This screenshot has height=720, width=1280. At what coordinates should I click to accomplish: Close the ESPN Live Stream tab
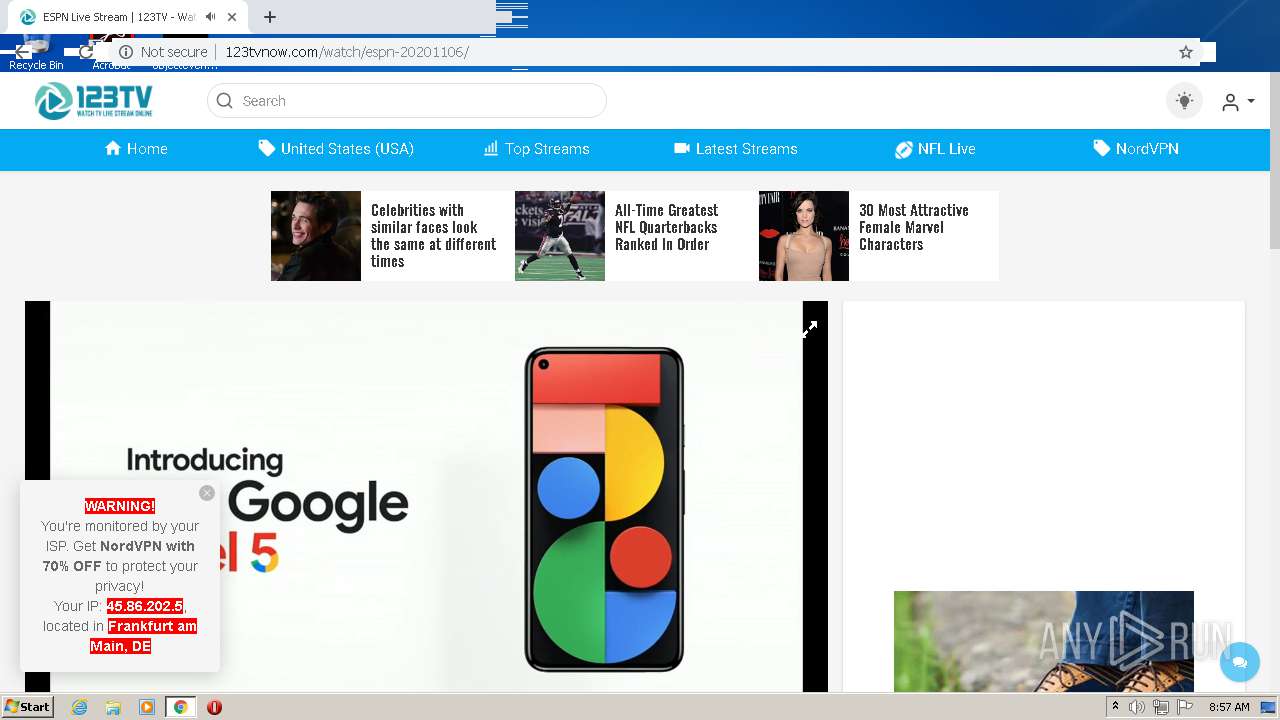pyautogui.click(x=233, y=17)
